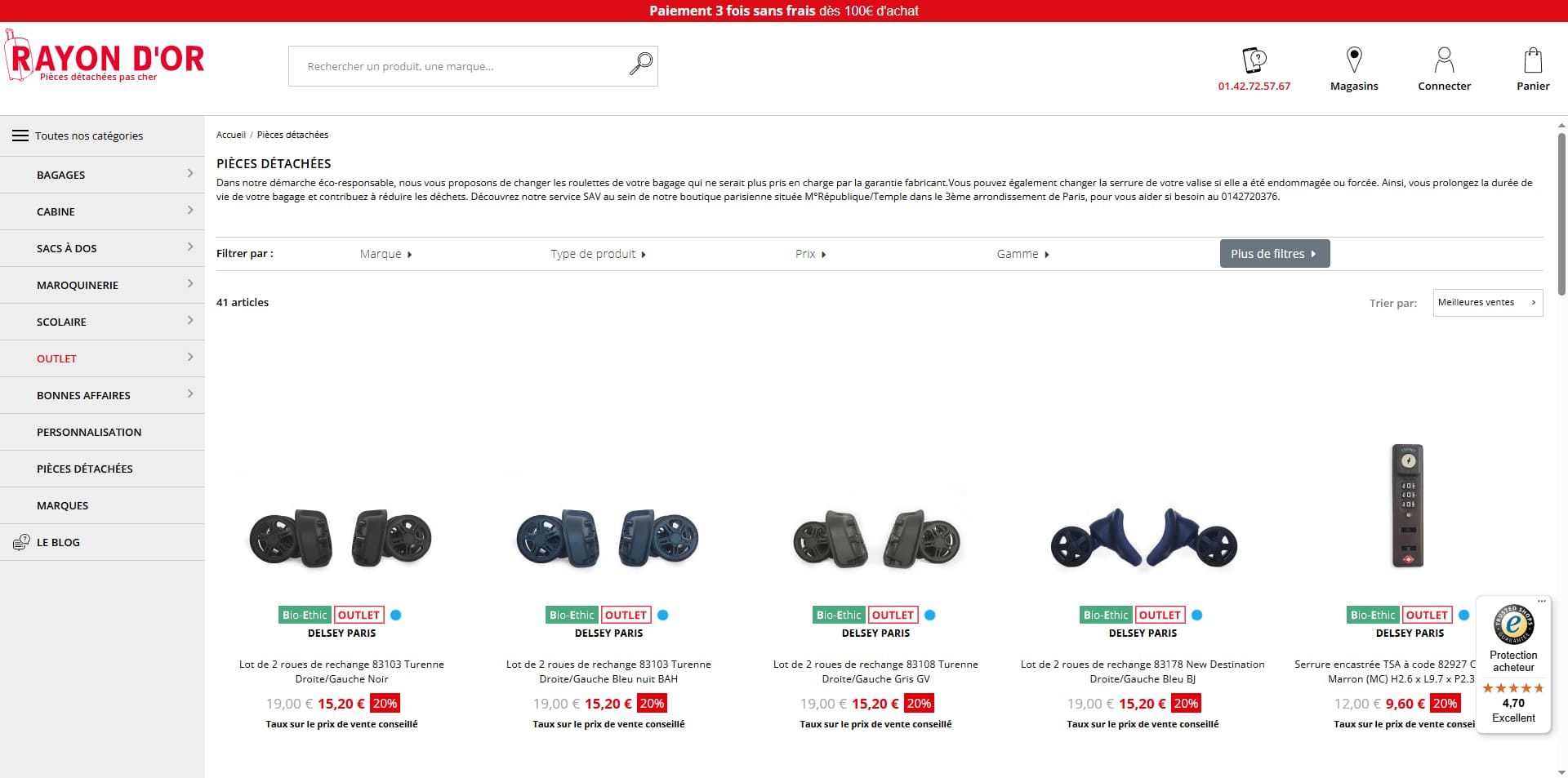The height and width of the screenshot is (778, 1568).
Task: Click the Le Blog icon in sidebar
Action: (x=21, y=542)
